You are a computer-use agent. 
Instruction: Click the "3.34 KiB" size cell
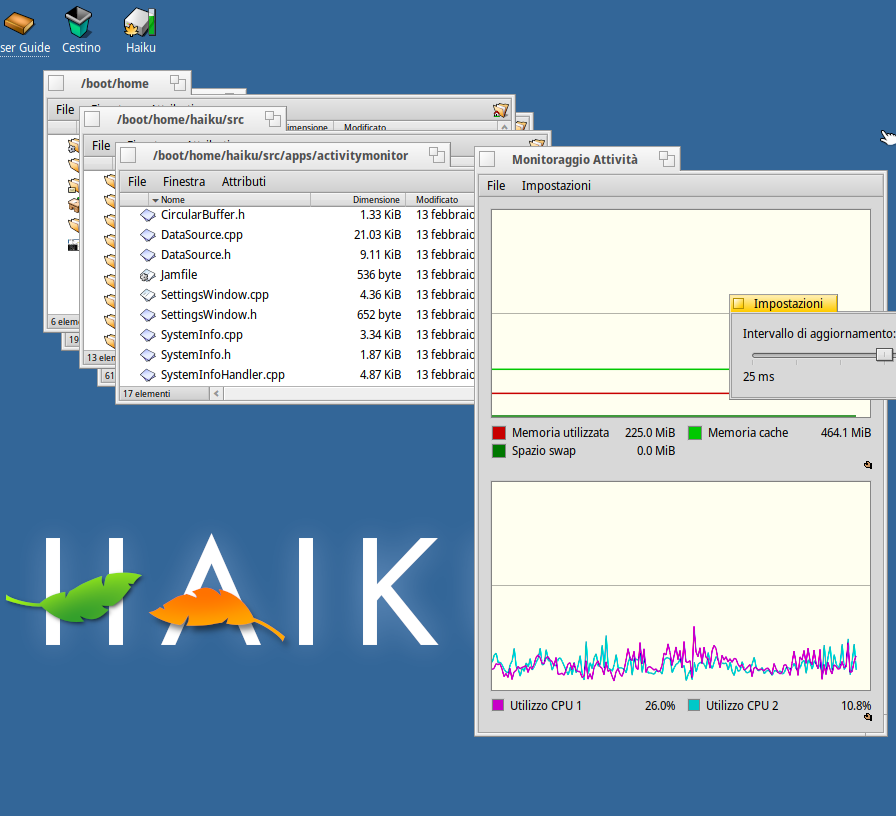tap(381, 335)
